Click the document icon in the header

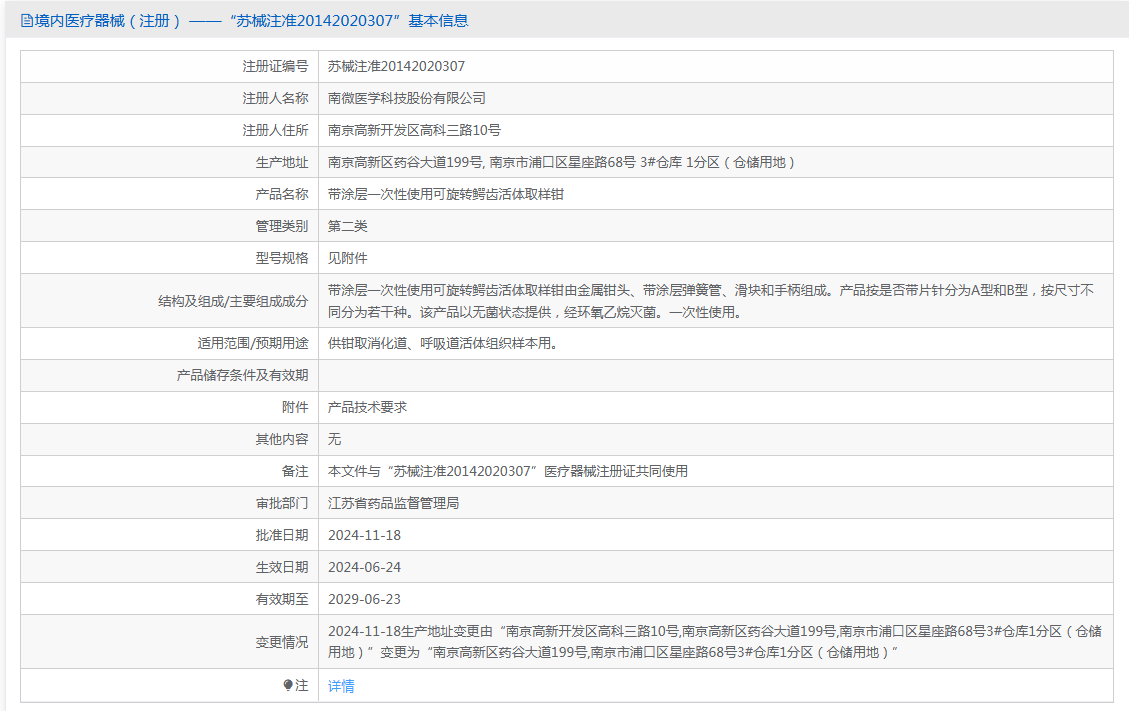pyautogui.click(x=27, y=21)
